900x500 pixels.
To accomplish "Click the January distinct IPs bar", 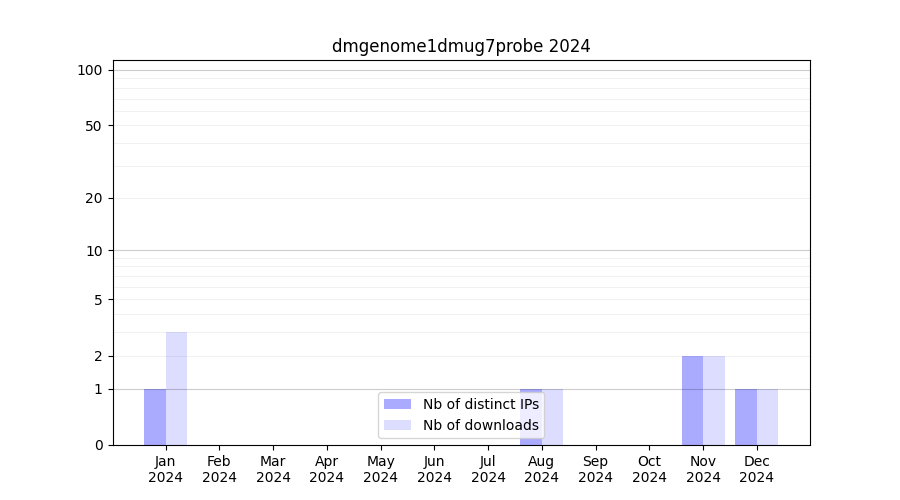I will [x=155, y=417].
